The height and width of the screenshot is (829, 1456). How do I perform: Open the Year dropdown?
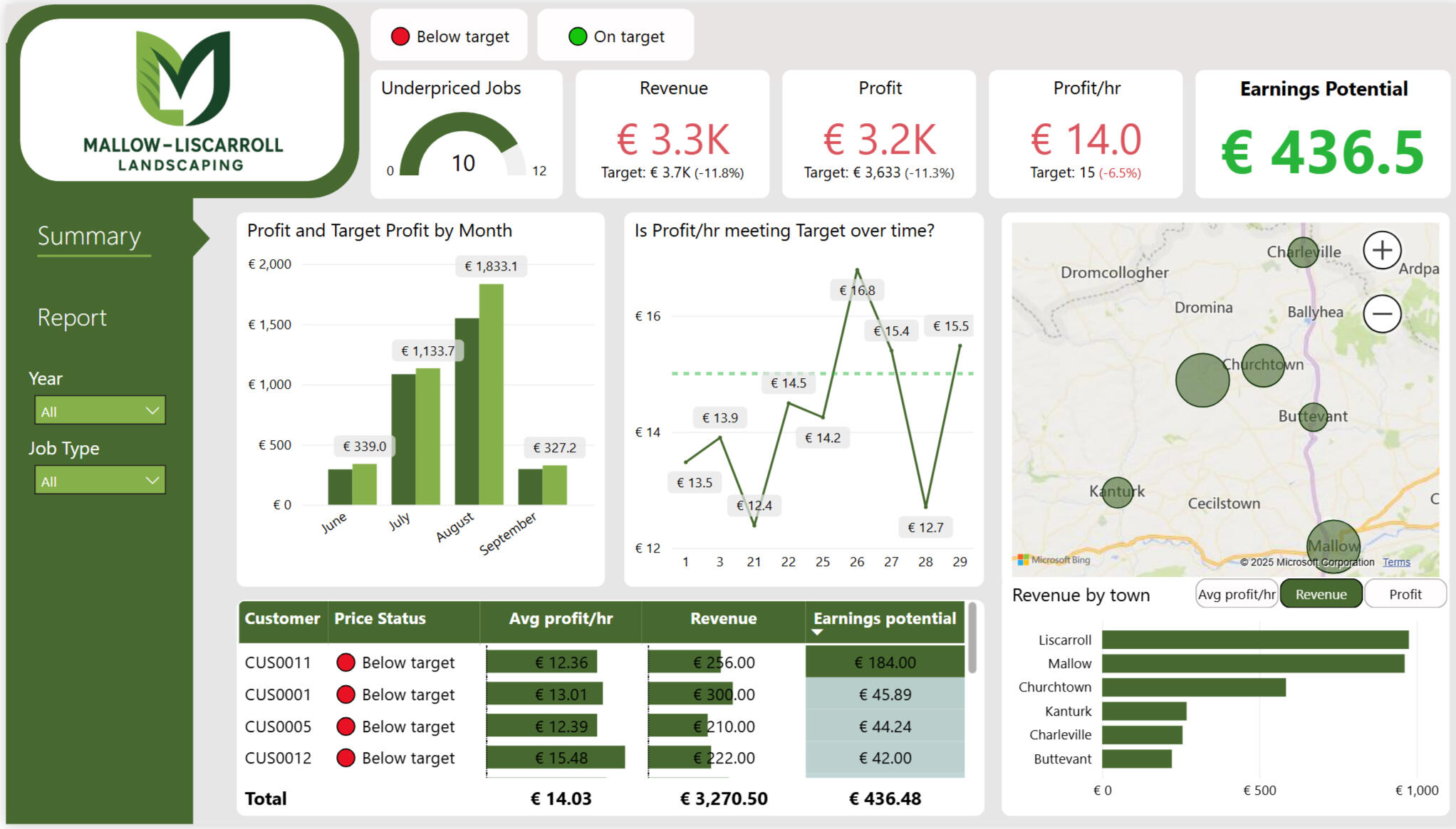pyautogui.click(x=100, y=411)
